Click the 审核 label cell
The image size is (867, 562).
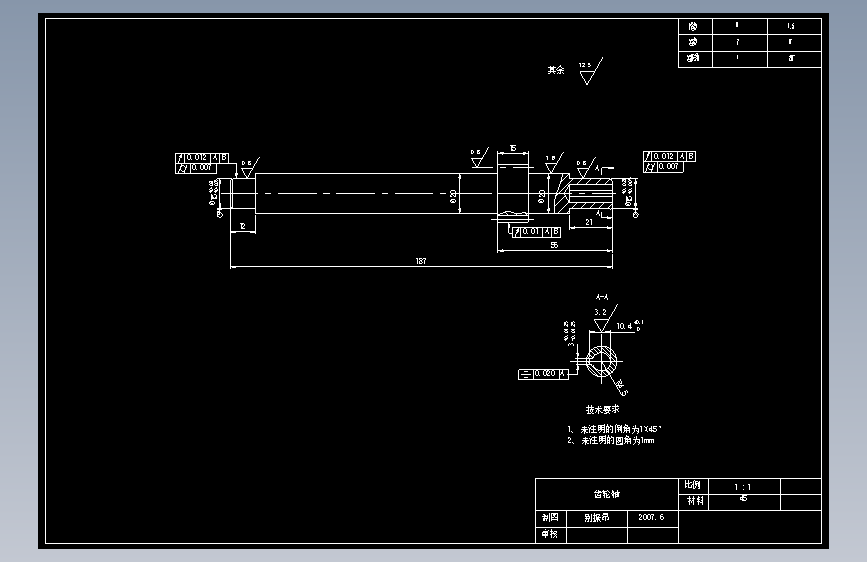click(x=550, y=534)
